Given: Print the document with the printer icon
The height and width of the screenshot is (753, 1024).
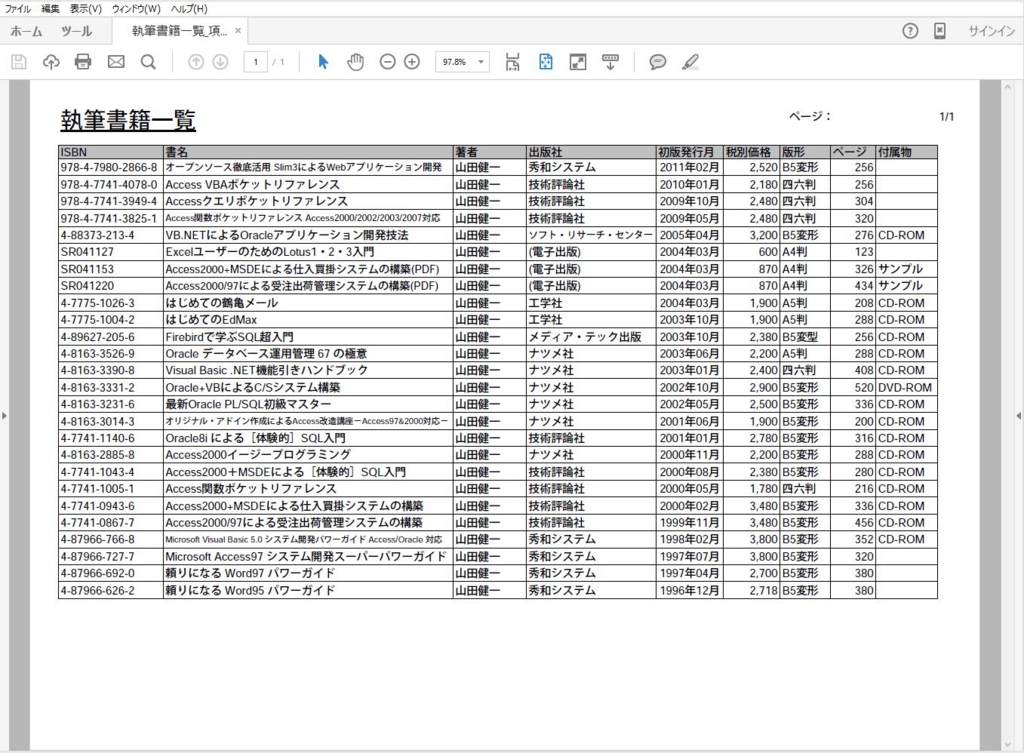Looking at the screenshot, I should 84,61.
